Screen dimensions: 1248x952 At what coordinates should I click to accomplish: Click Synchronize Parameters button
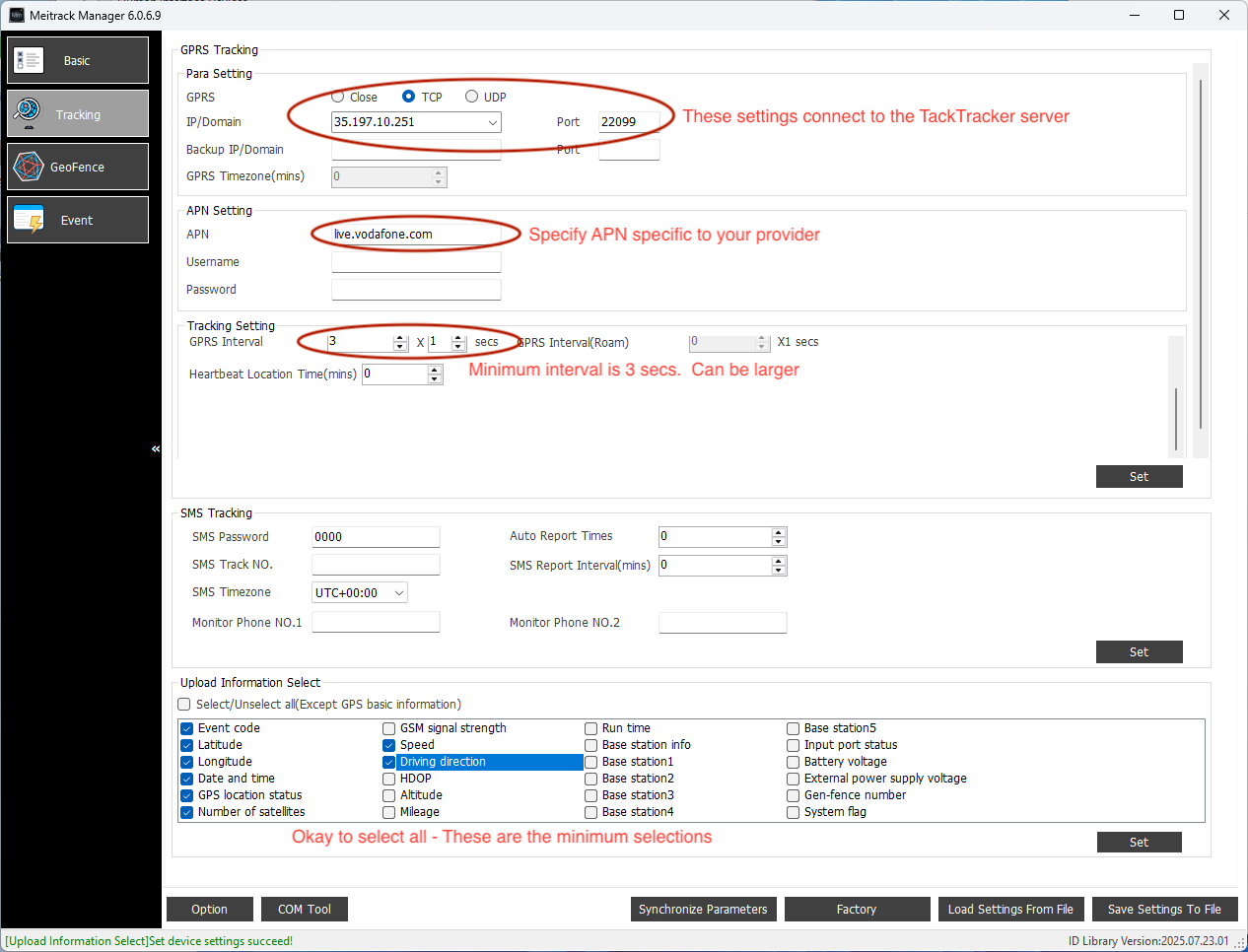click(x=703, y=910)
